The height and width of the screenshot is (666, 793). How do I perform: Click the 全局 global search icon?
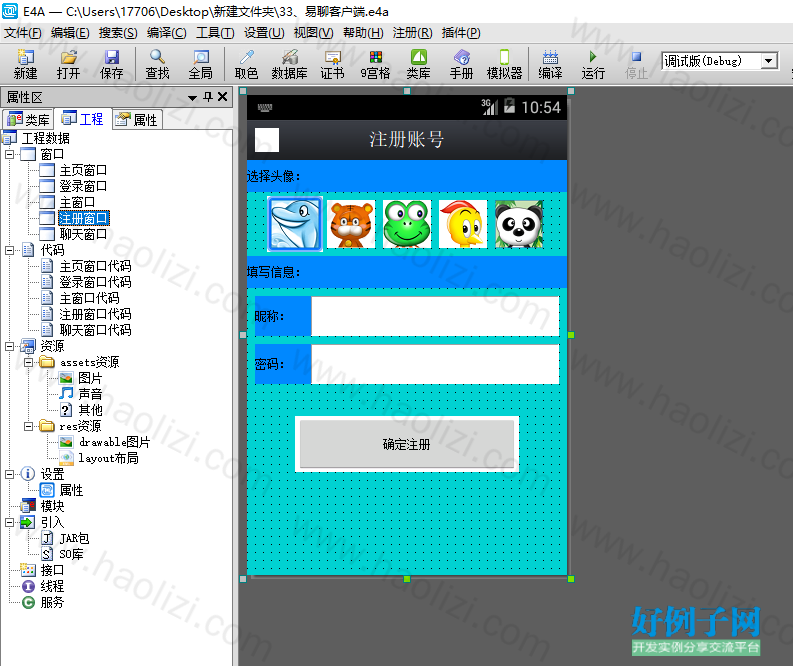pyautogui.click(x=201, y=64)
